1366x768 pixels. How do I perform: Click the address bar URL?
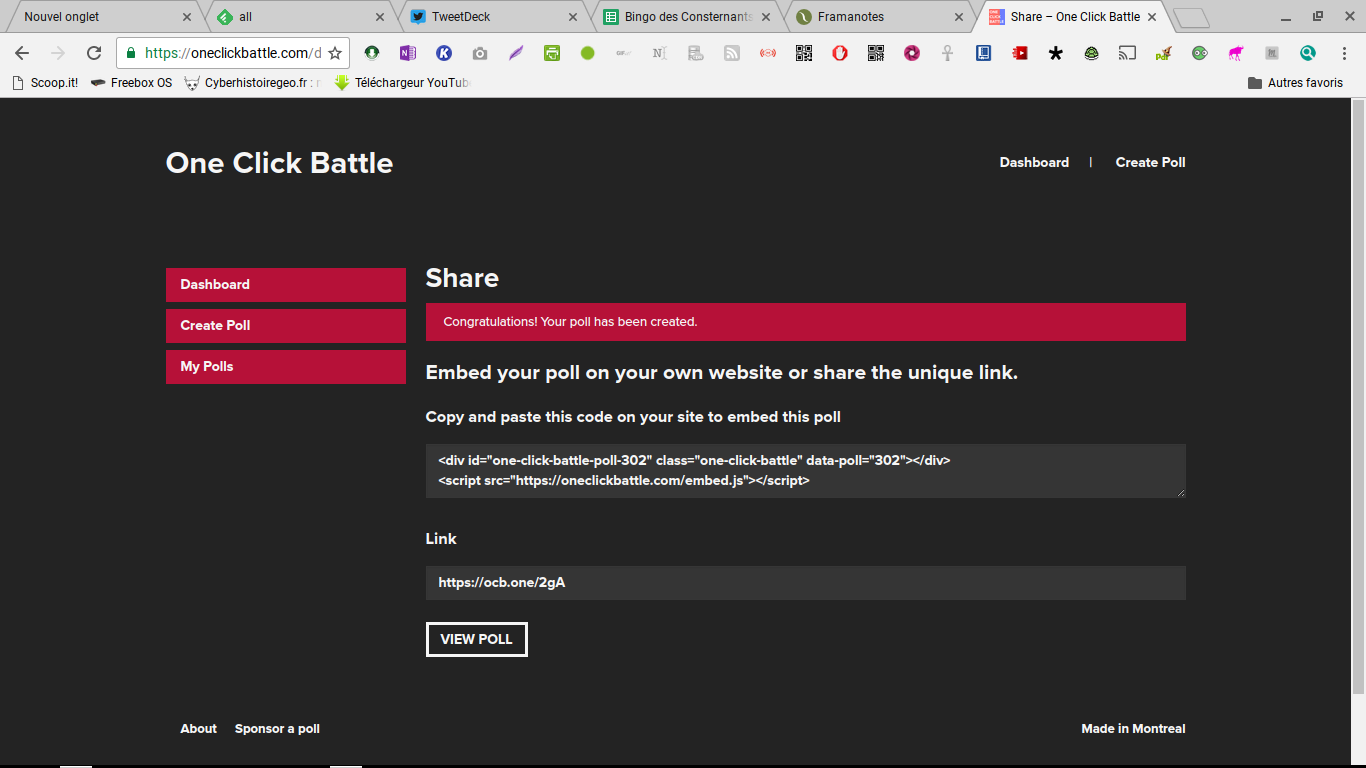233,53
